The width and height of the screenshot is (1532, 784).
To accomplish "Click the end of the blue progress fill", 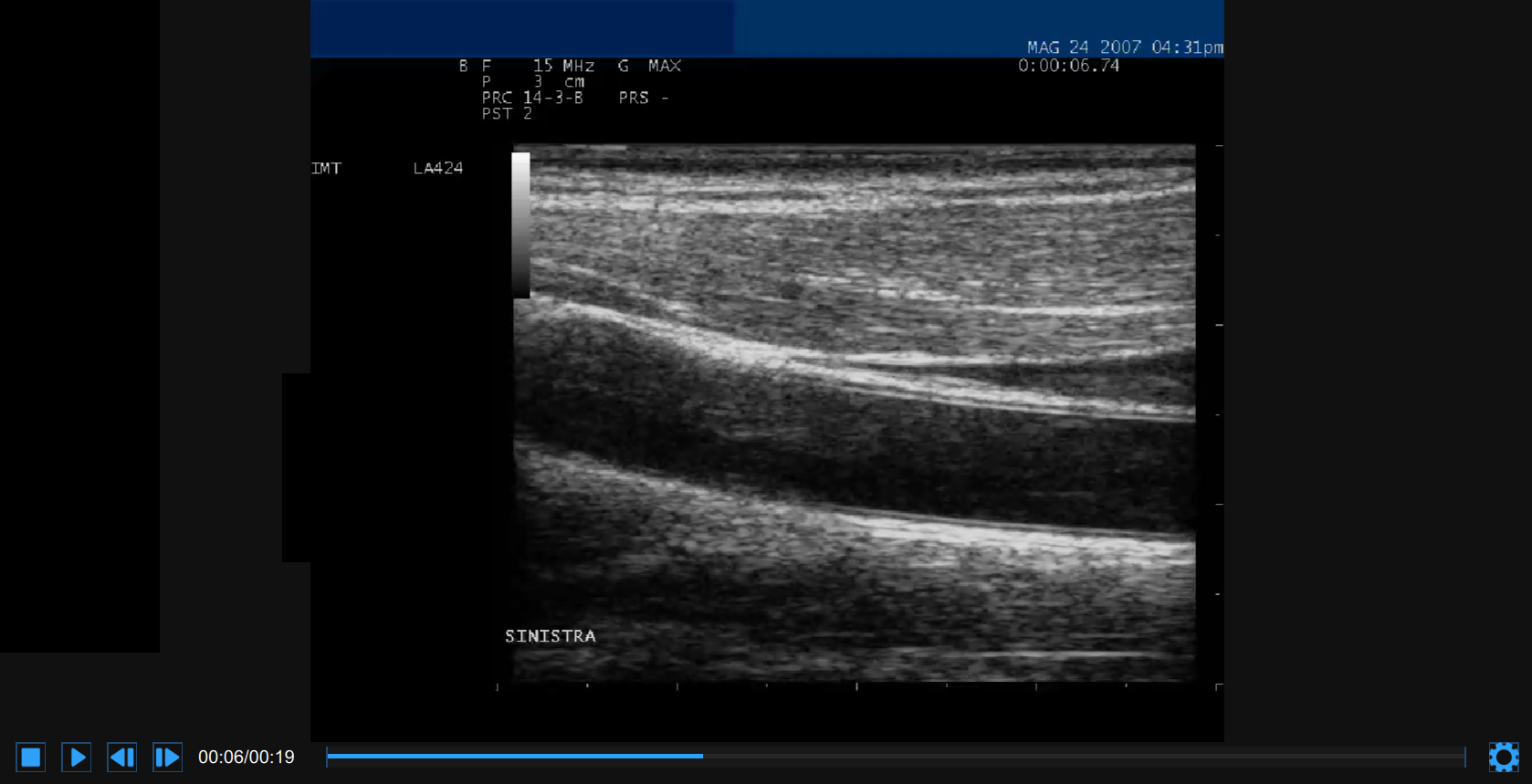I will [x=701, y=756].
